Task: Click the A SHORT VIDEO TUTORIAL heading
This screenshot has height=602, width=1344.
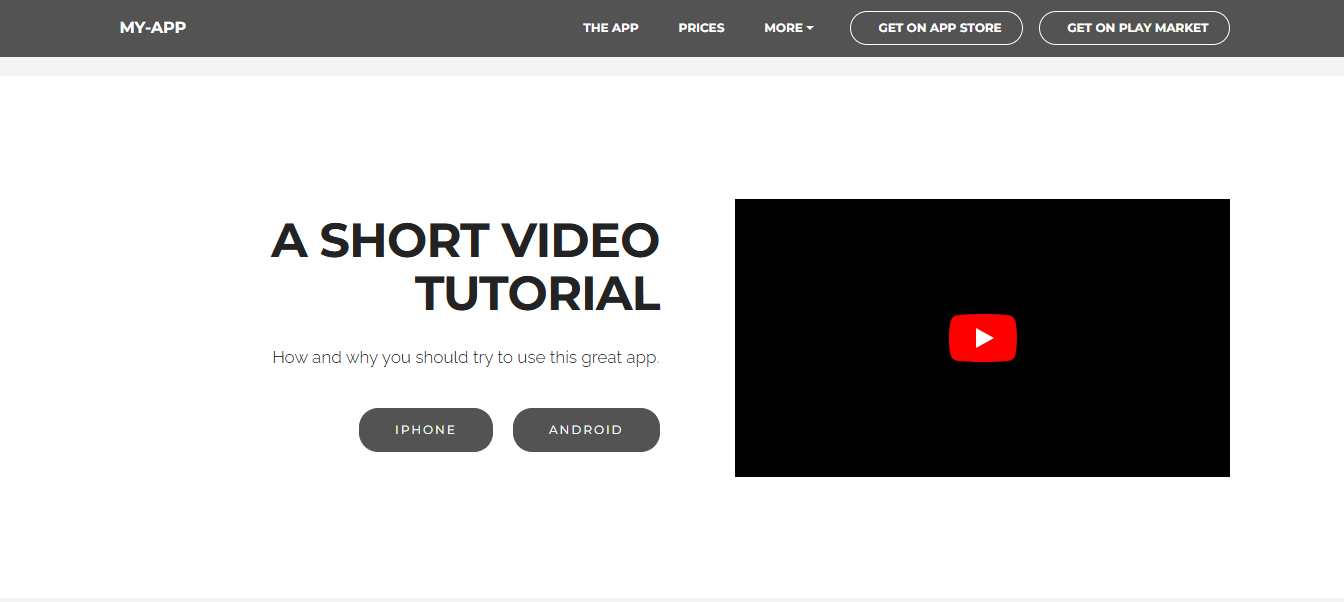Action: tap(466, 267)
